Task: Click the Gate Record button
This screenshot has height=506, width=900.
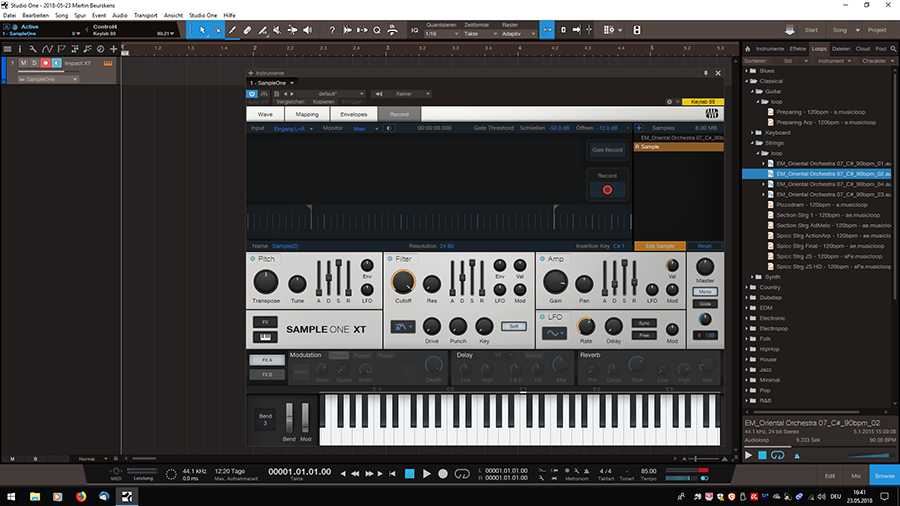Action: click(607, 150)
